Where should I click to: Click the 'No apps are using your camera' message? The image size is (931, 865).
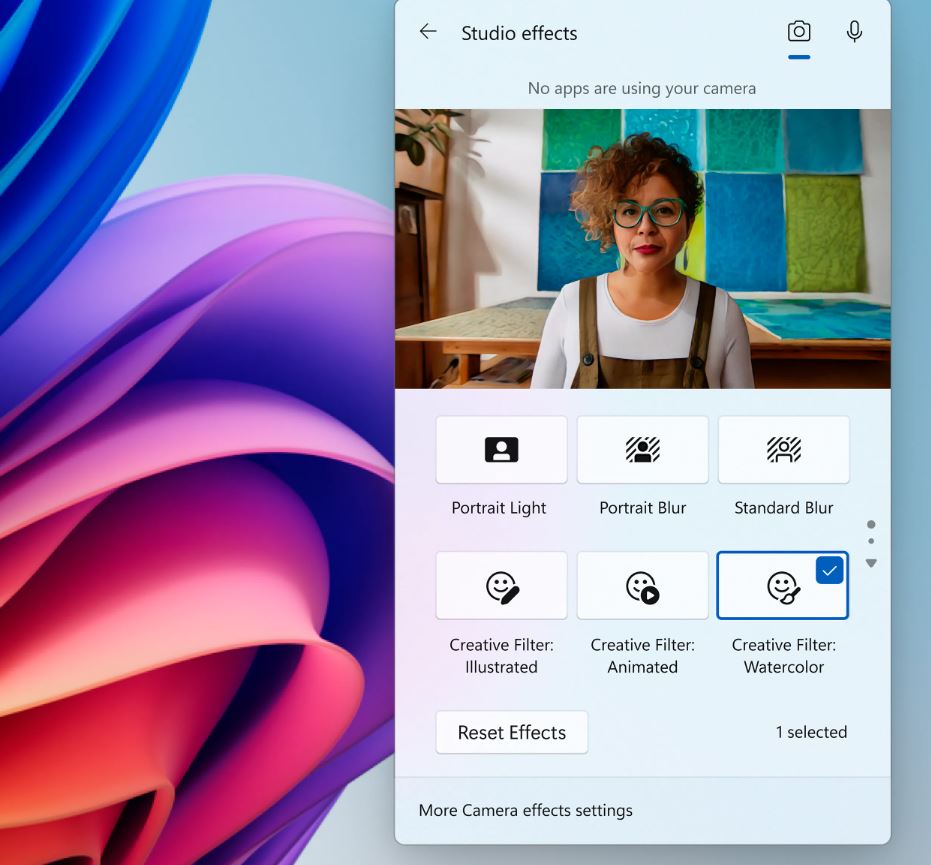[x=642, y=88]
